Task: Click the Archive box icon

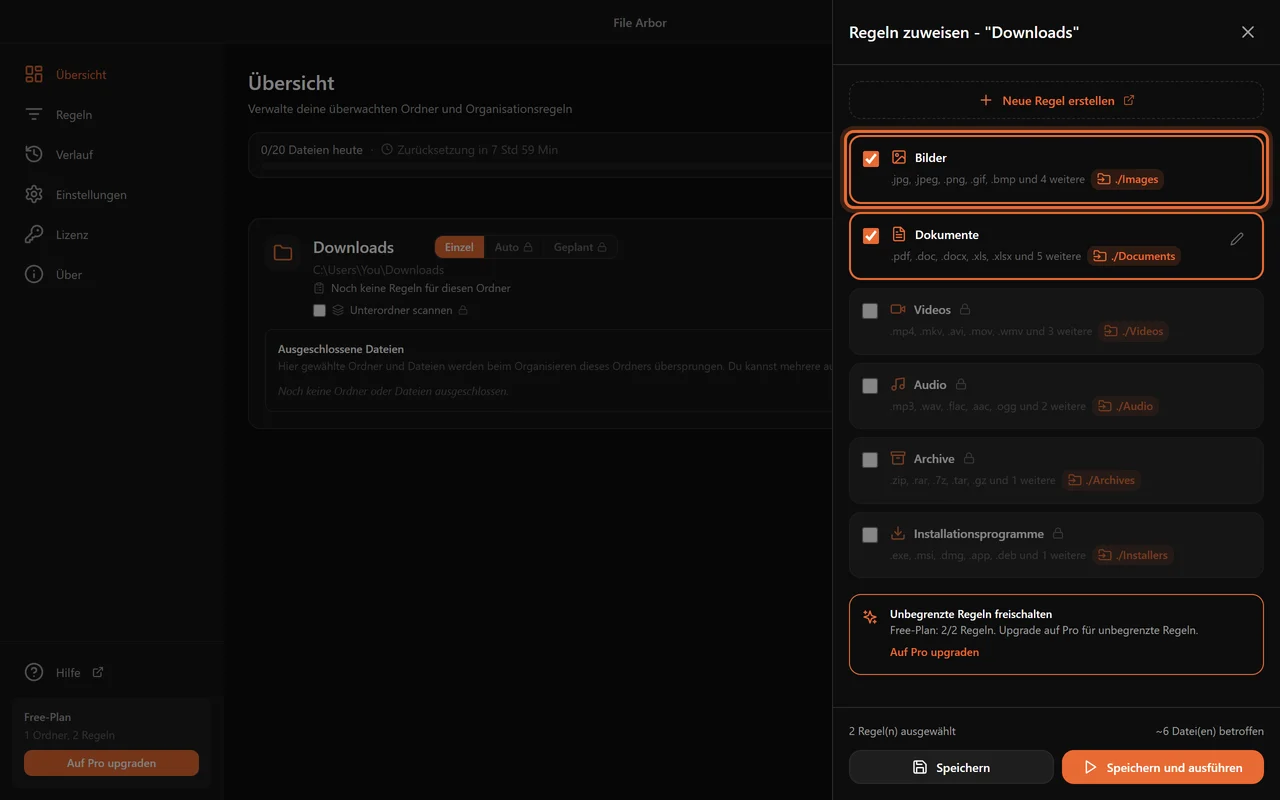Action: tap(898, 458)
